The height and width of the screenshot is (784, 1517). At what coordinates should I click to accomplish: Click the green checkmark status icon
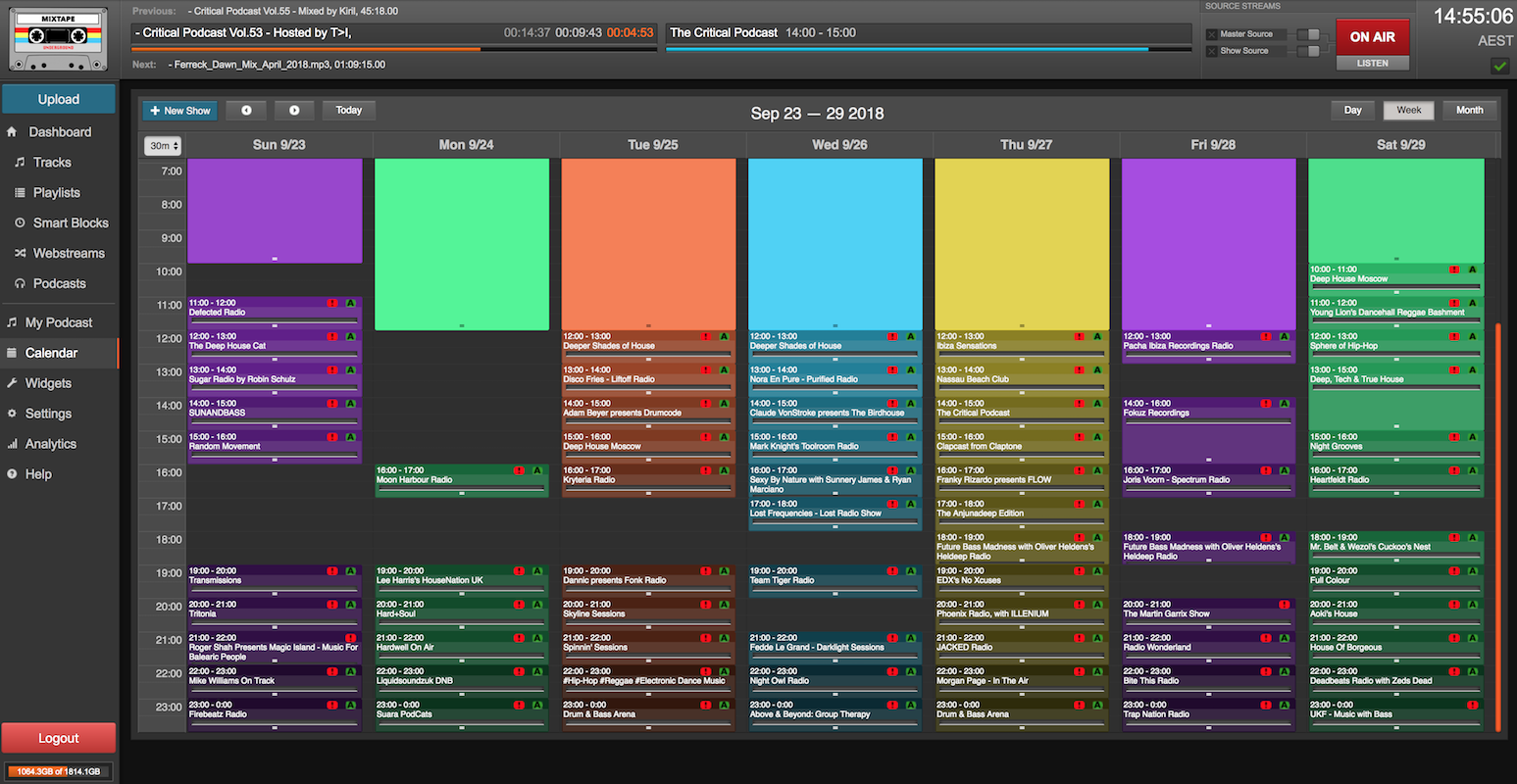1499,66
